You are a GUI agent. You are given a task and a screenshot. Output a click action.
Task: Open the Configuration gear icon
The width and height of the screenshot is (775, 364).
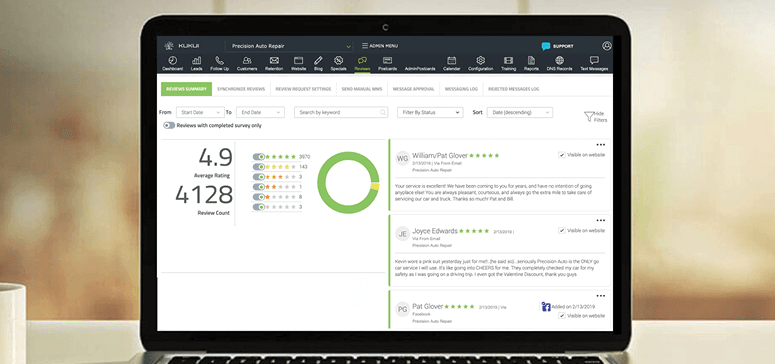480,60
